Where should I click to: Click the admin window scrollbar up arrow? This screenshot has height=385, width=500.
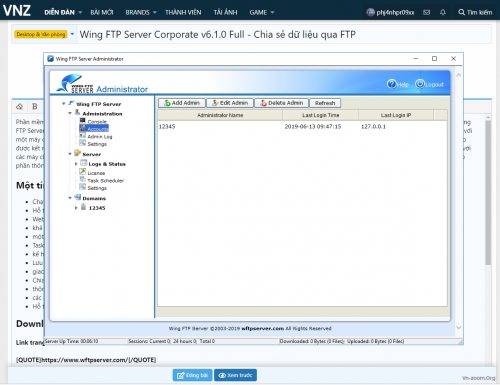[x=459, y=75]
